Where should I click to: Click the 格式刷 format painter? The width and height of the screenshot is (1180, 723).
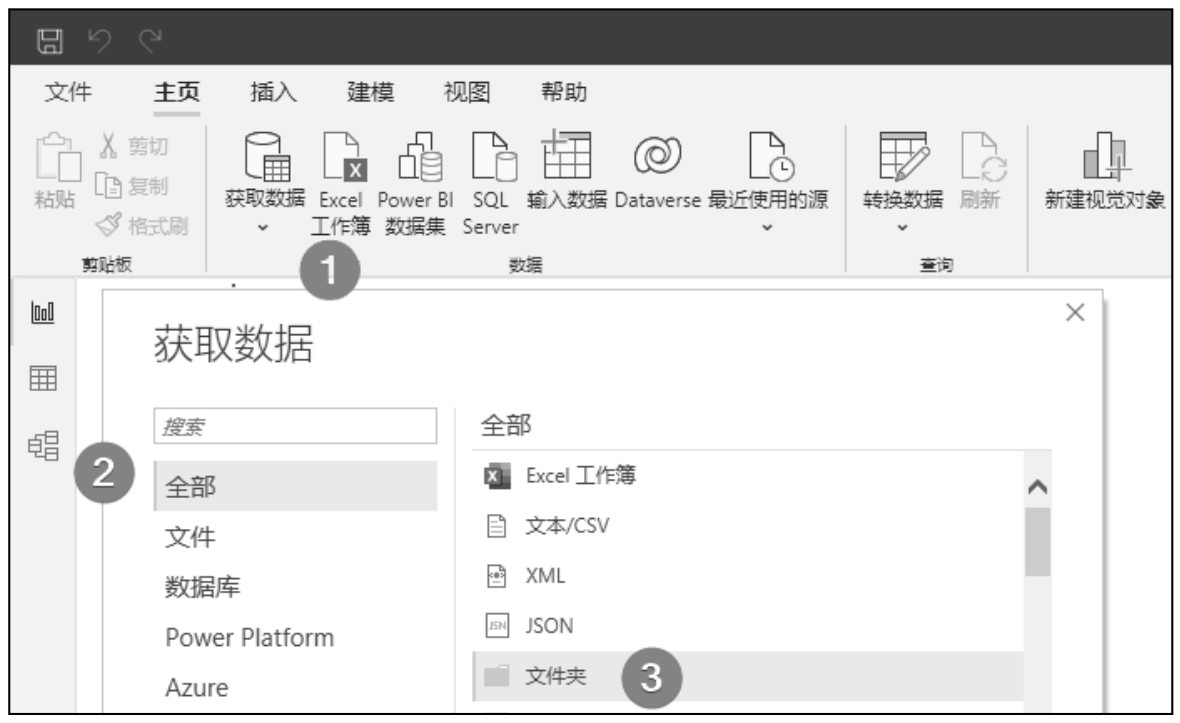[x=141, y=226]
